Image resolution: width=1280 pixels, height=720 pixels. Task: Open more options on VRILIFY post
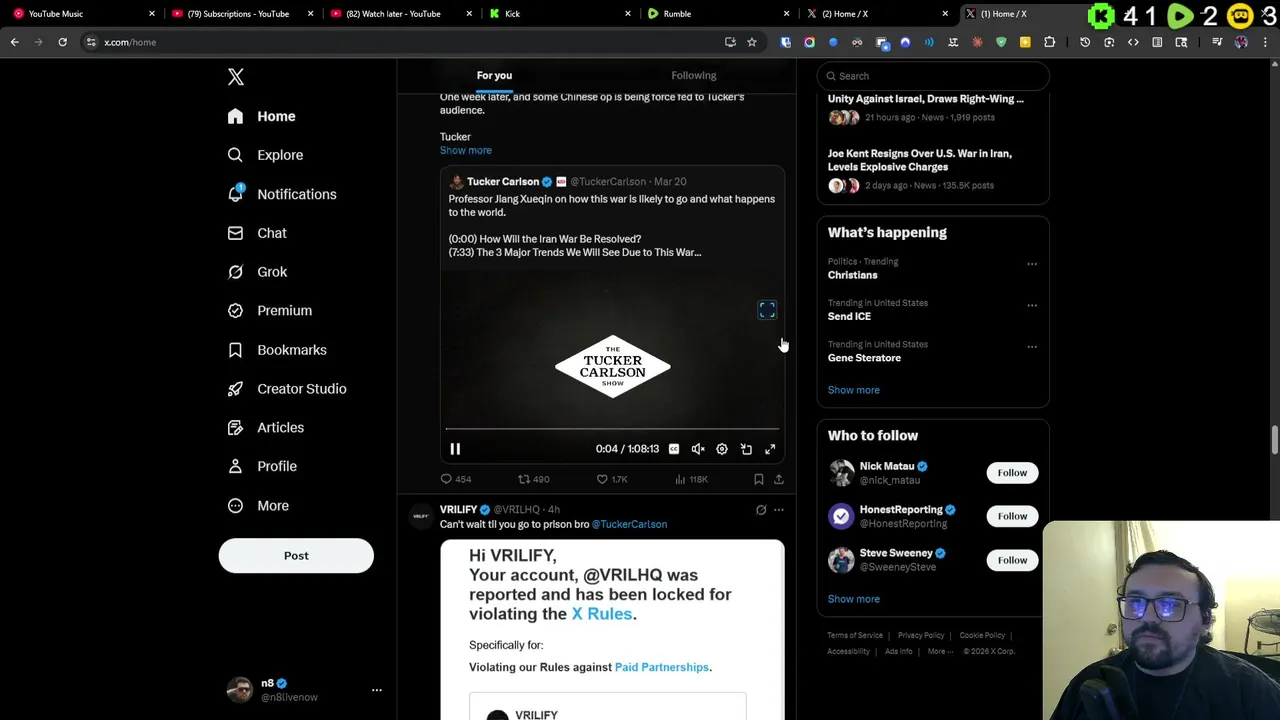(x=779, y=510)
